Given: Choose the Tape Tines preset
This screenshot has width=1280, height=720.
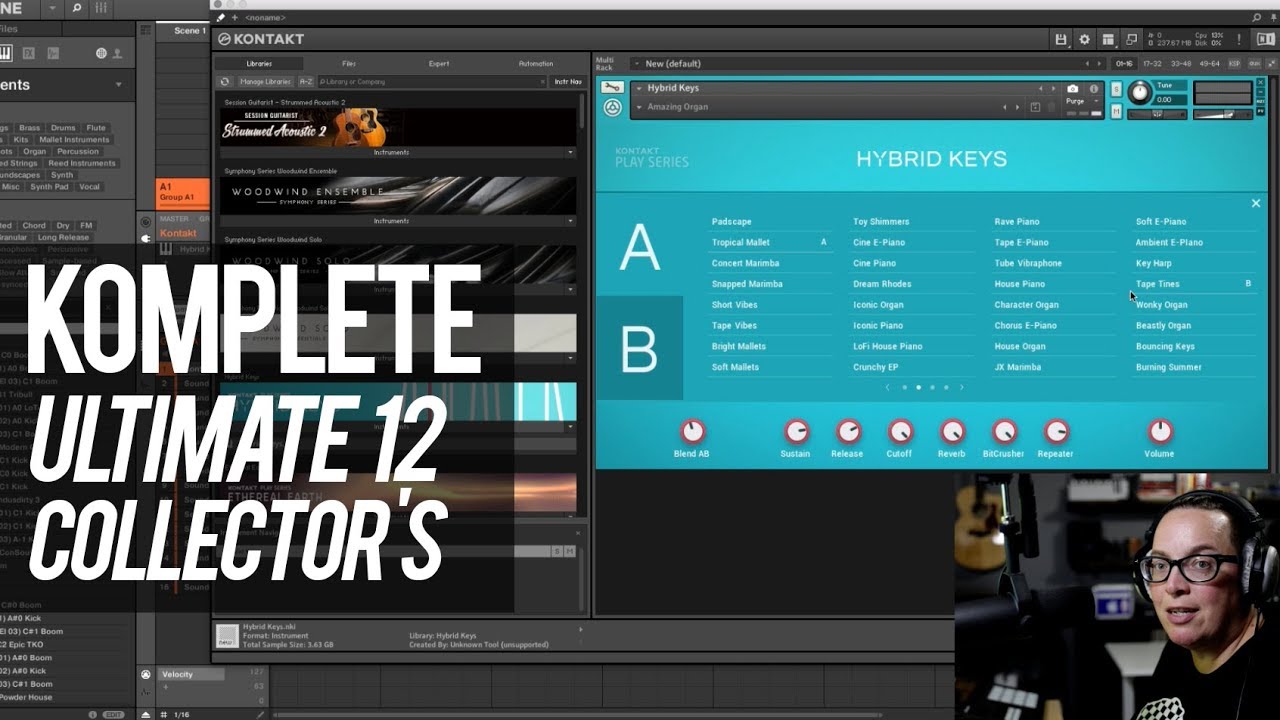Looking at the screenshot, I should pos(1157,284).
